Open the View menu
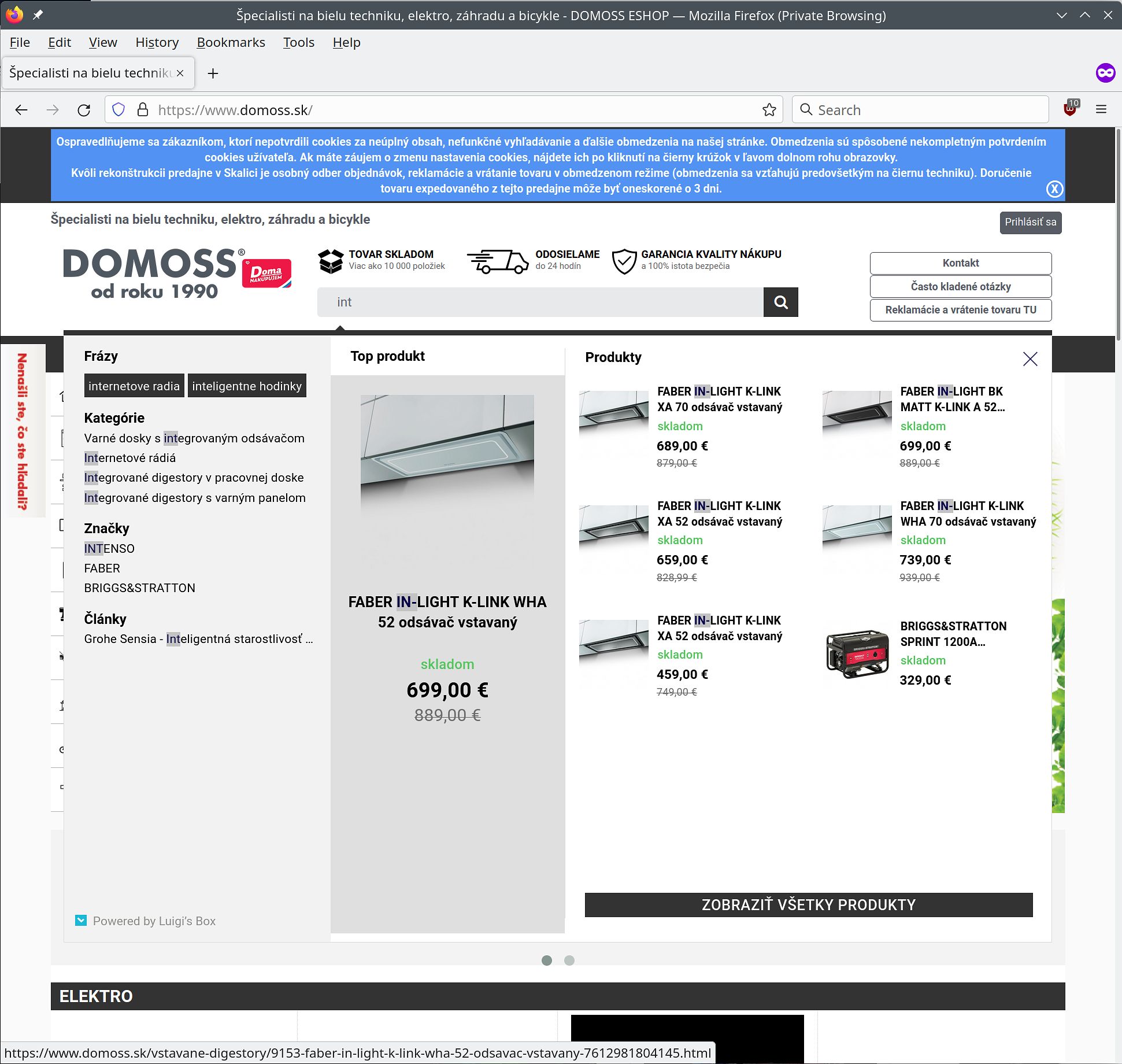This screenshot has width=1122, height=1064. [x=103, y=42]
